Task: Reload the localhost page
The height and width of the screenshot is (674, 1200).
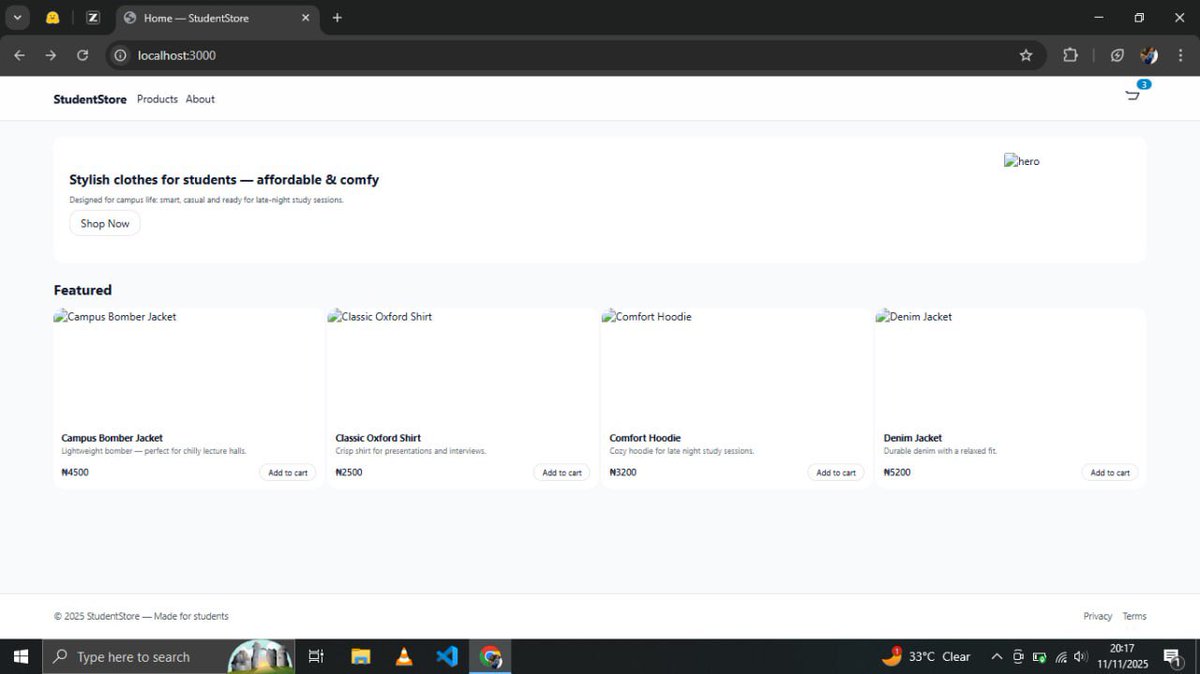Action: [83, 55]
